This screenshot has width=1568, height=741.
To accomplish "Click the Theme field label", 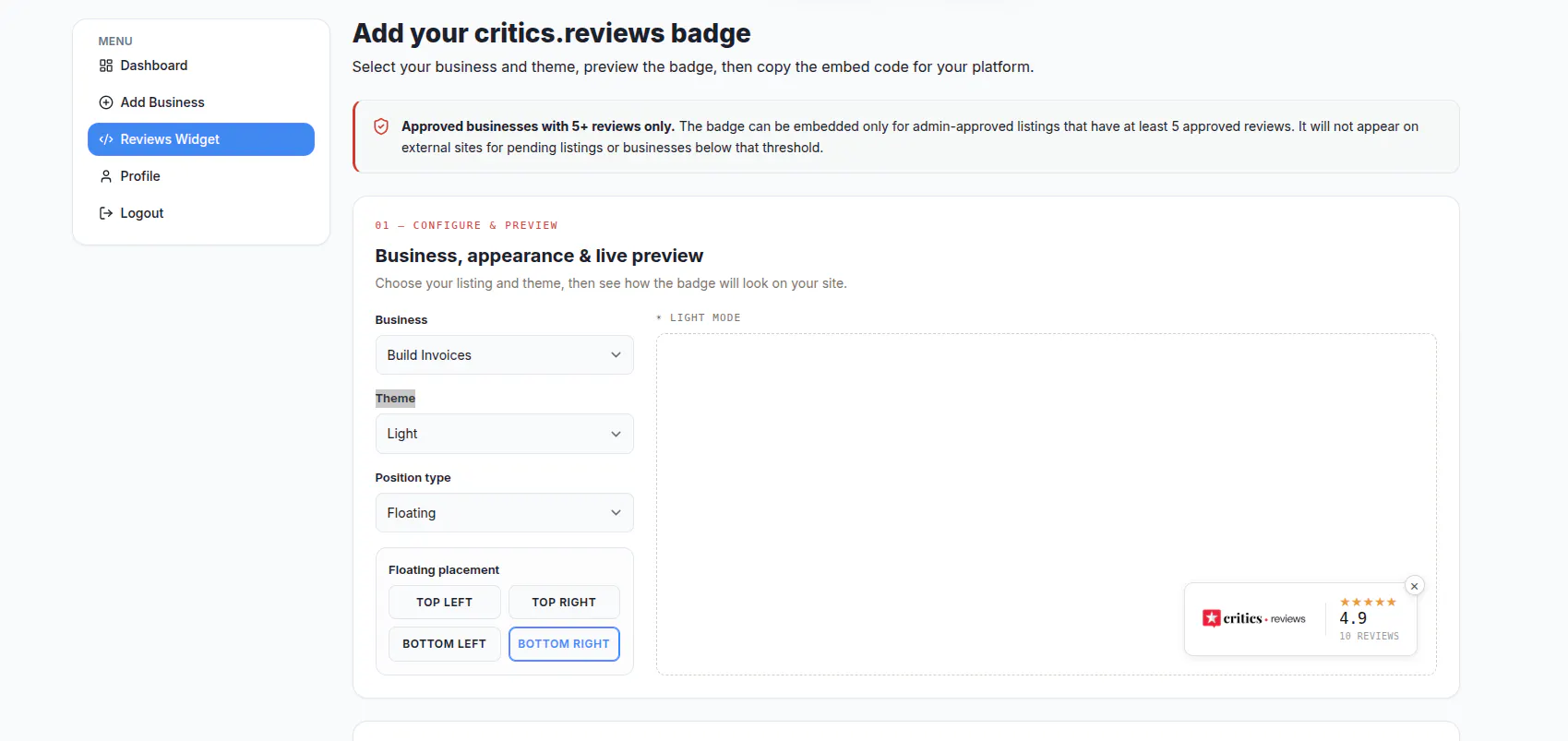I will point(395,399).
